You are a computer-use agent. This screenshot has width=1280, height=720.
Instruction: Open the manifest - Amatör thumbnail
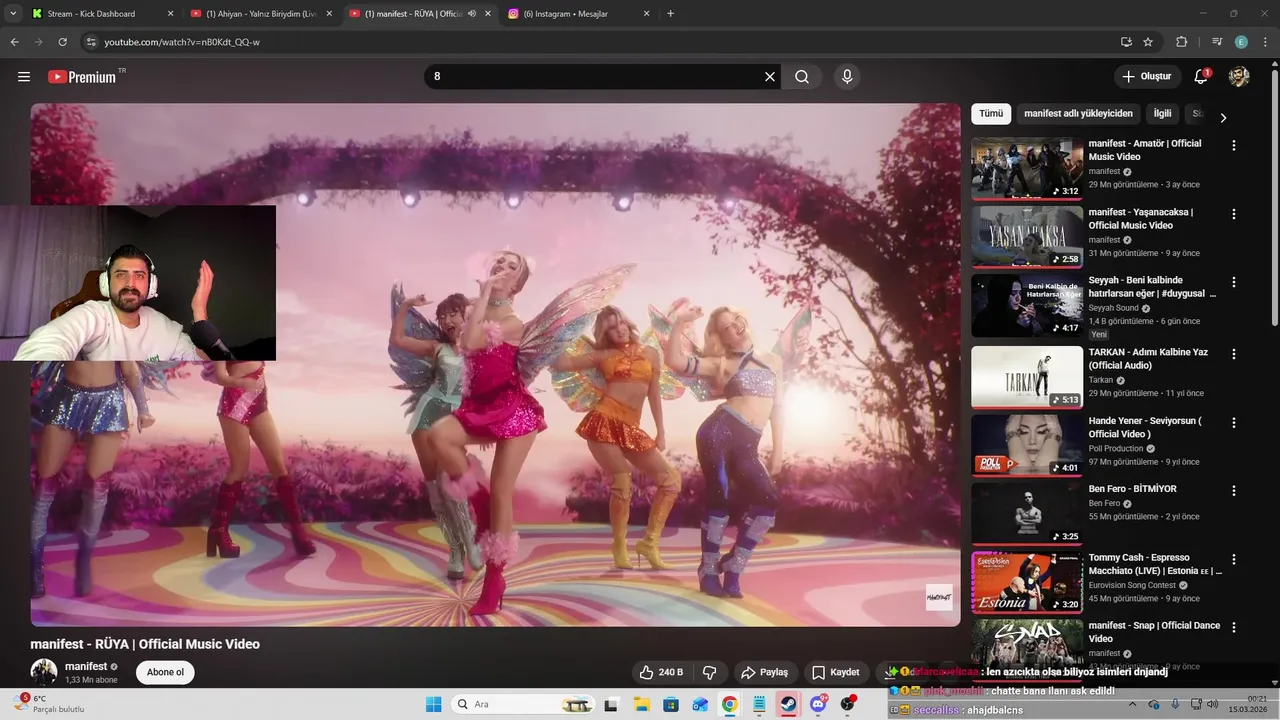point(1027,168)
